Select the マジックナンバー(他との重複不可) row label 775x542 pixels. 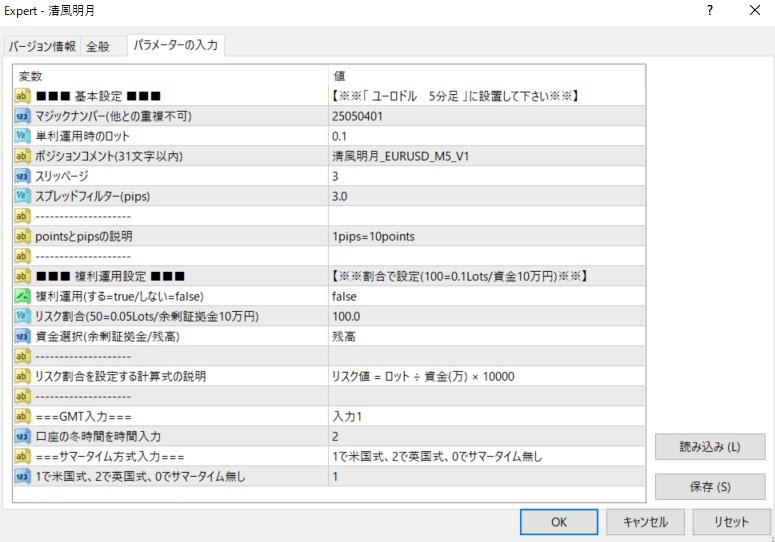(x=113, y=116)
